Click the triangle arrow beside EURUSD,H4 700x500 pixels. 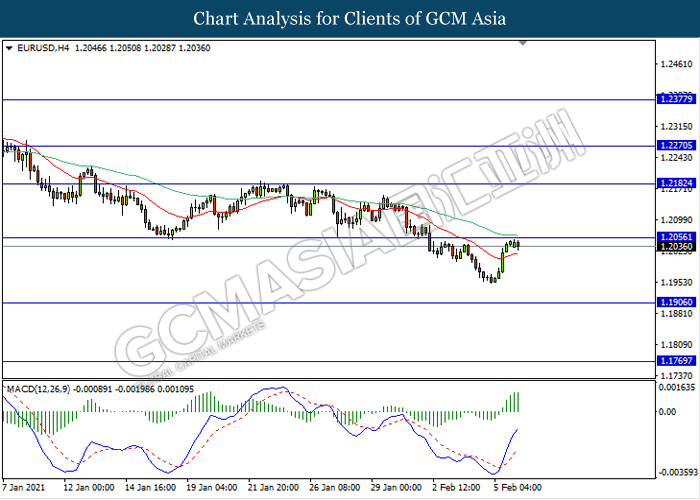coord(8,47)
